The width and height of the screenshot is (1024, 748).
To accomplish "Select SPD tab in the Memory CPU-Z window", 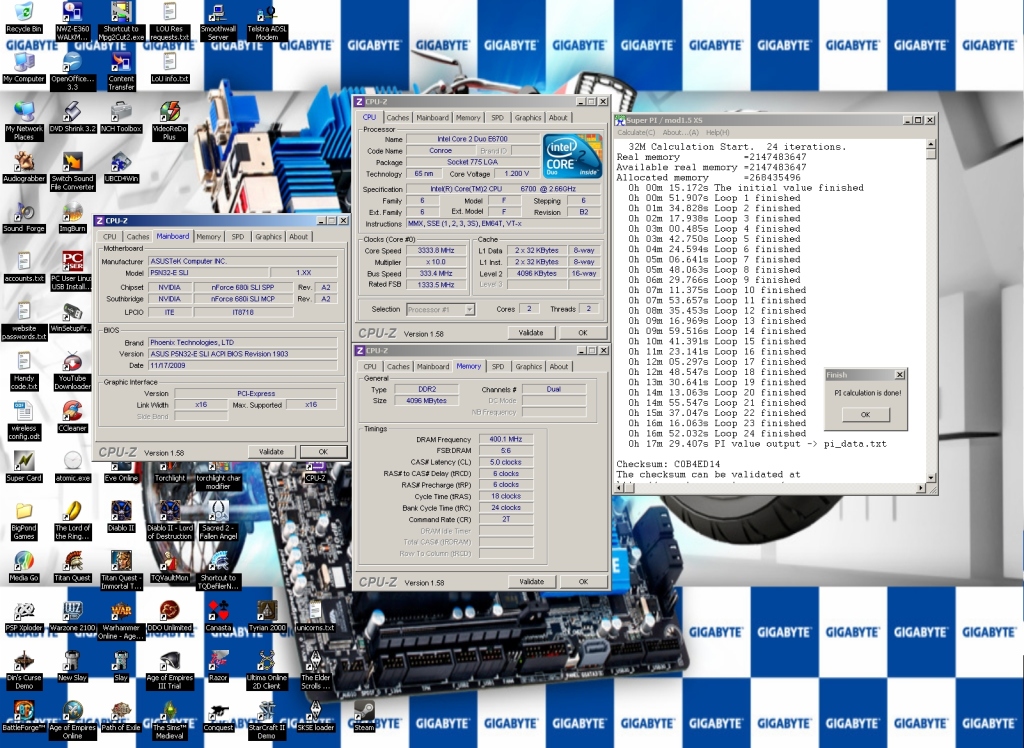I will click(x=498, y=366).
